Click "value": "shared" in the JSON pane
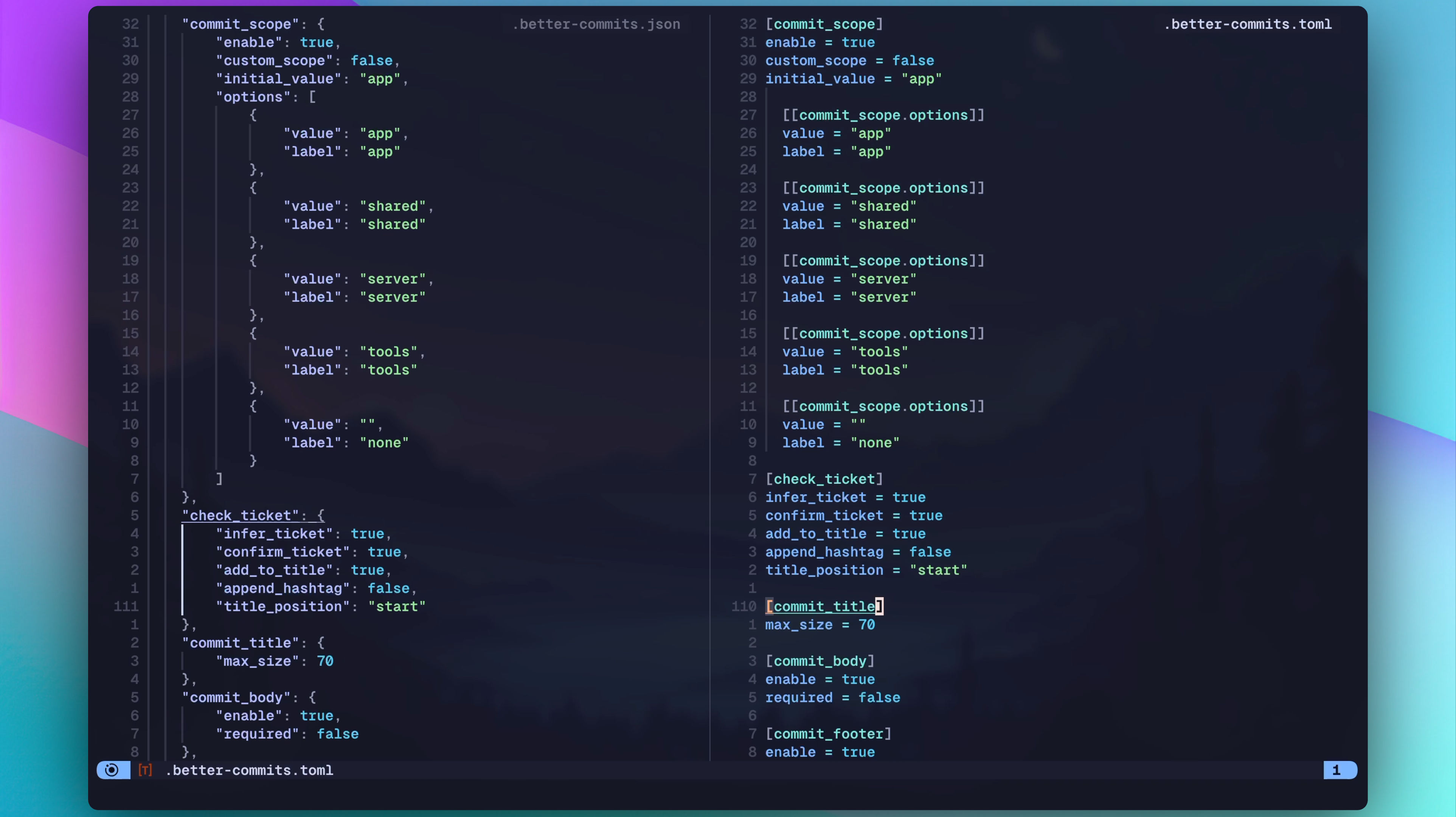1456x817 pixels. coord(359,207)
